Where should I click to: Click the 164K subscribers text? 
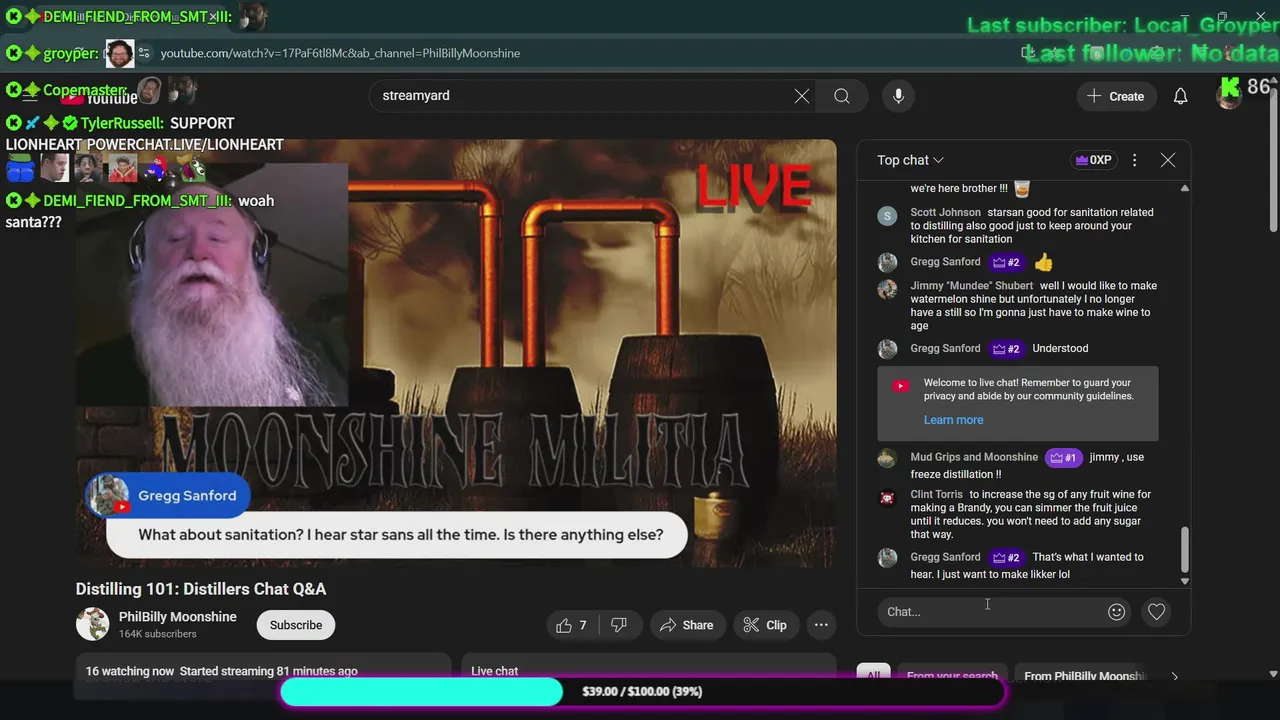pos(158,634)
